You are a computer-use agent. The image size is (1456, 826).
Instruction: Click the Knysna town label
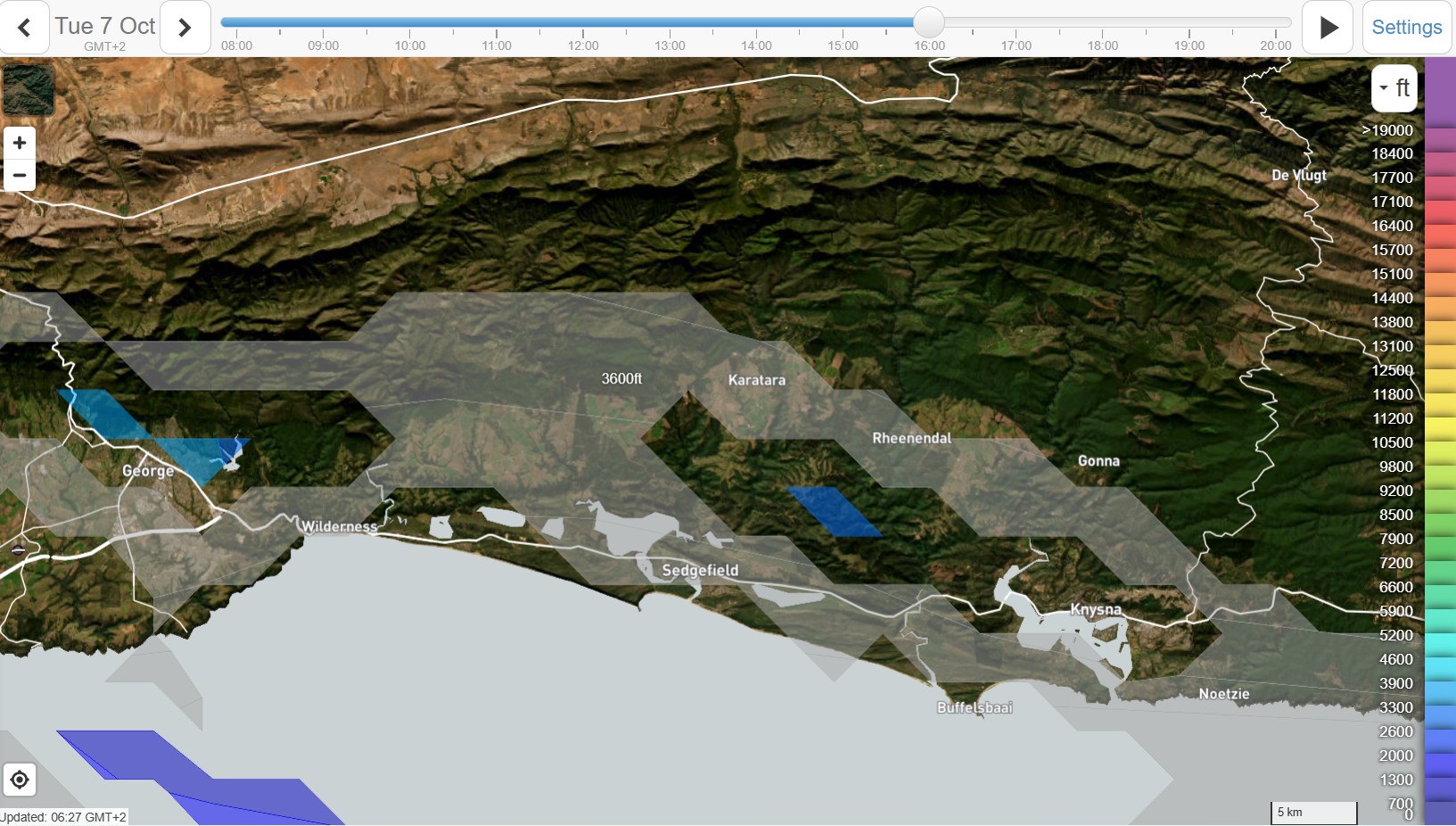click(x=1096, y=610)
